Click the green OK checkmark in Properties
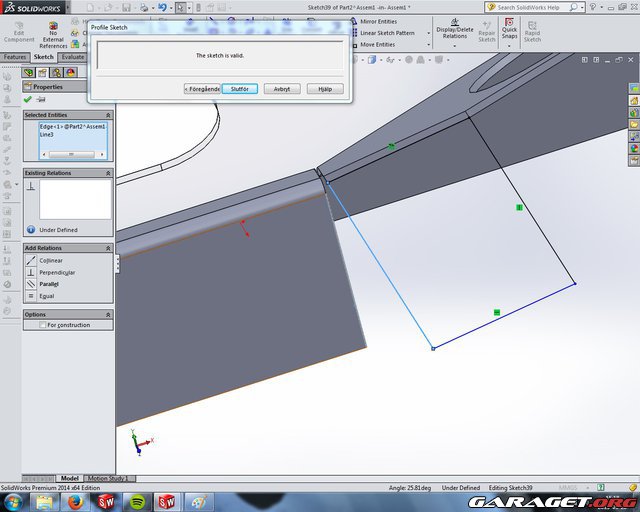 (x=28, y=99)
